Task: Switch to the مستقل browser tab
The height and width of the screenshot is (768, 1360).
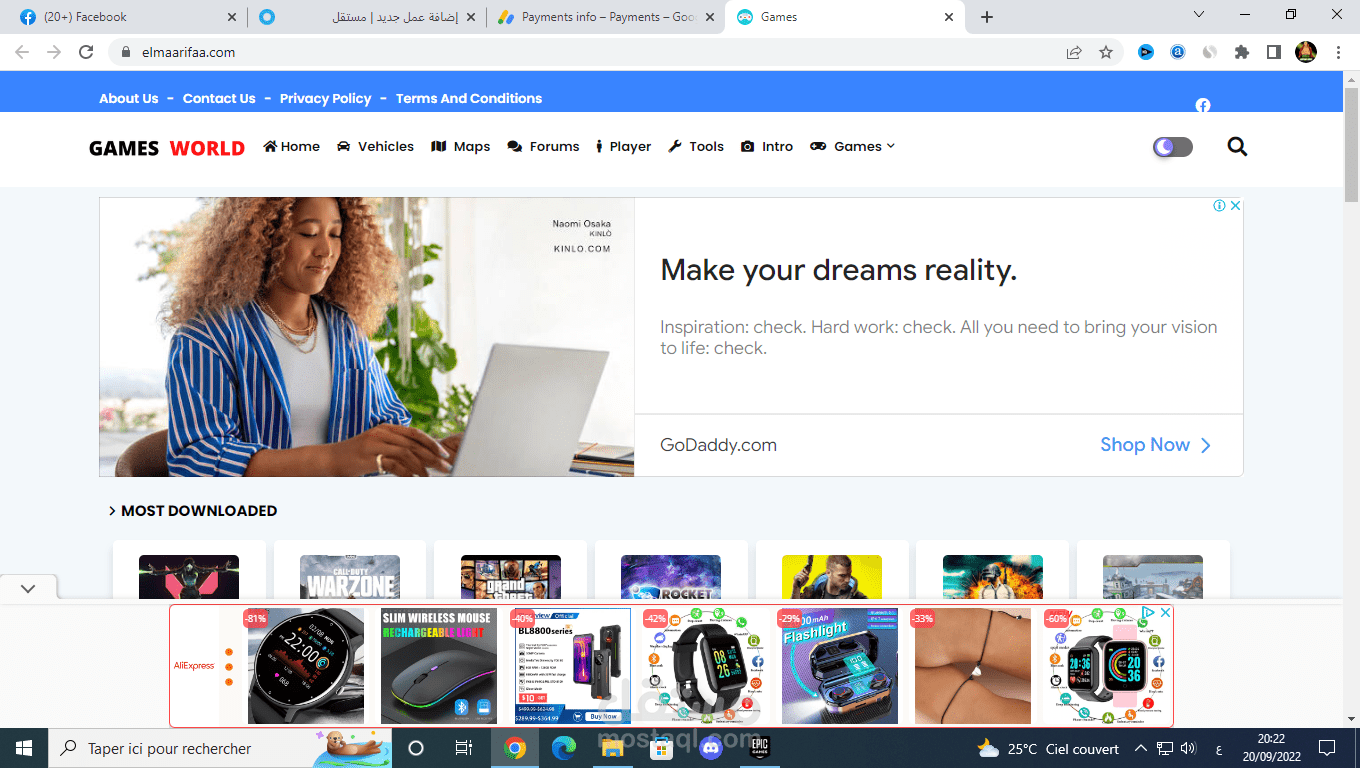Action: tap(367, 17)
